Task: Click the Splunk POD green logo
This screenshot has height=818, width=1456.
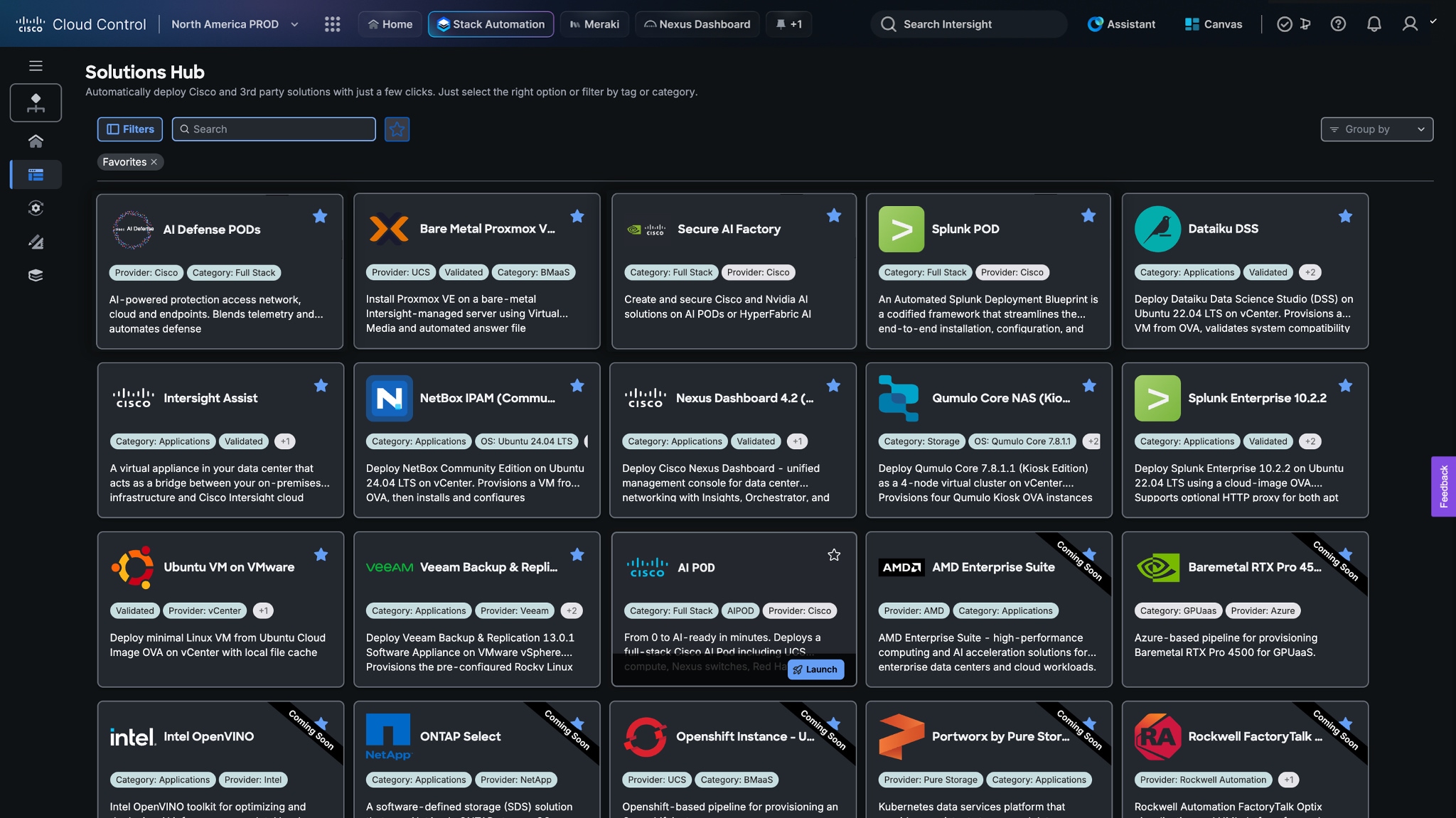Action: [901, 229]
